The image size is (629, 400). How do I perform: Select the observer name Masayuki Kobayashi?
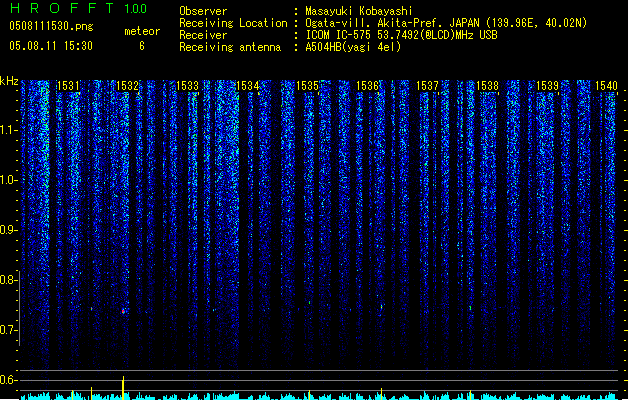point(359,11)
